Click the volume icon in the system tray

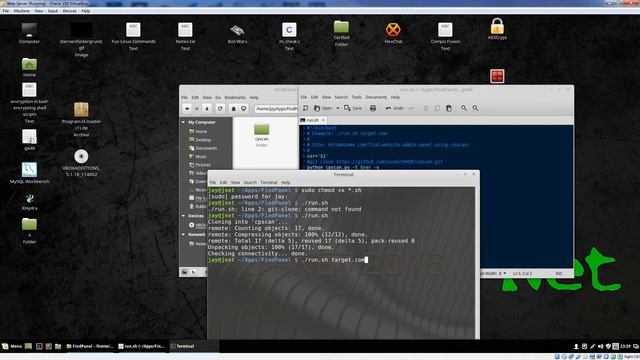click(600, 346)
